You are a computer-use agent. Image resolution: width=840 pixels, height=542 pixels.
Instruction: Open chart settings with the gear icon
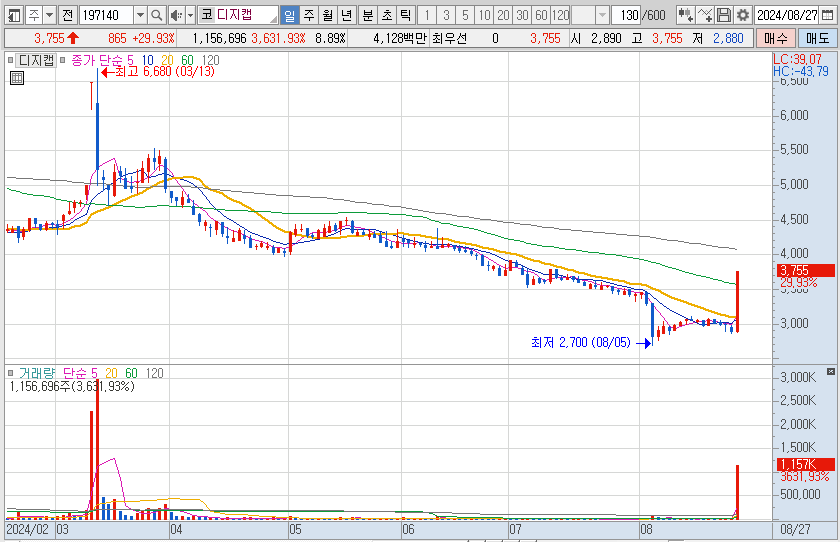pyautogui.click(x=743, y=15)
